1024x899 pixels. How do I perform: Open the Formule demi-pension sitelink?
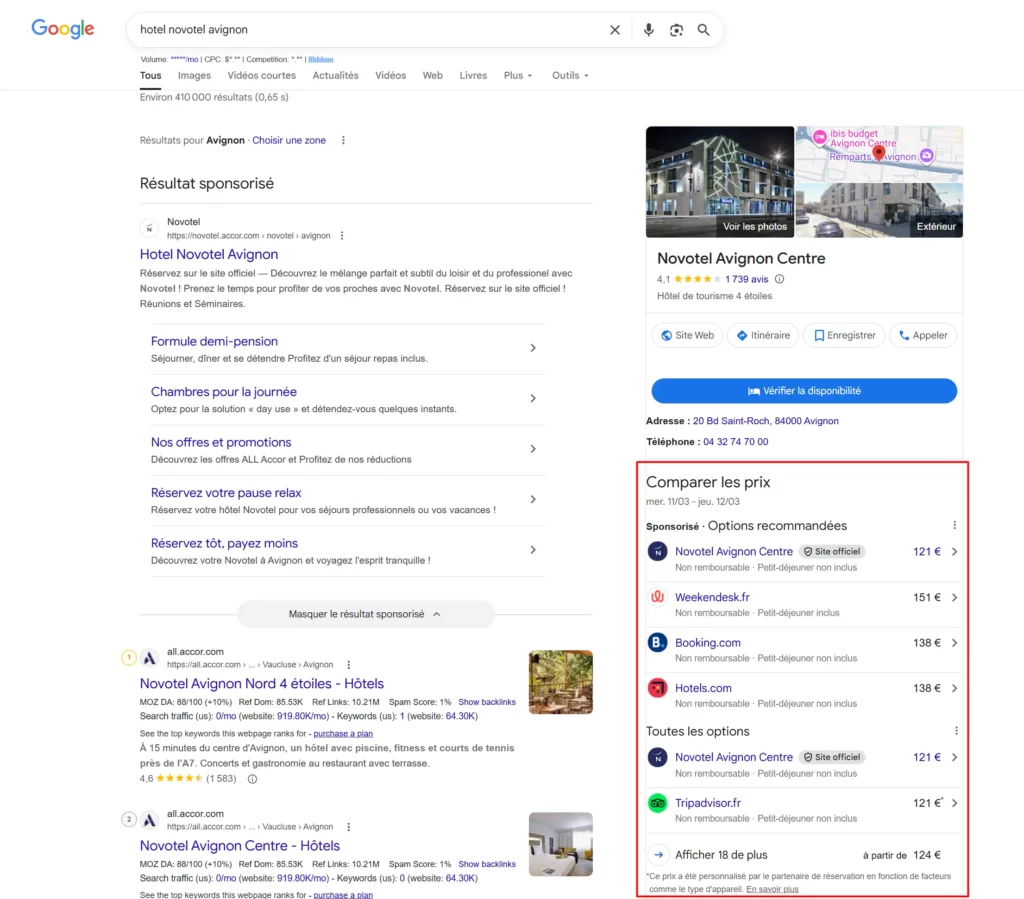[x=214, y=341]
